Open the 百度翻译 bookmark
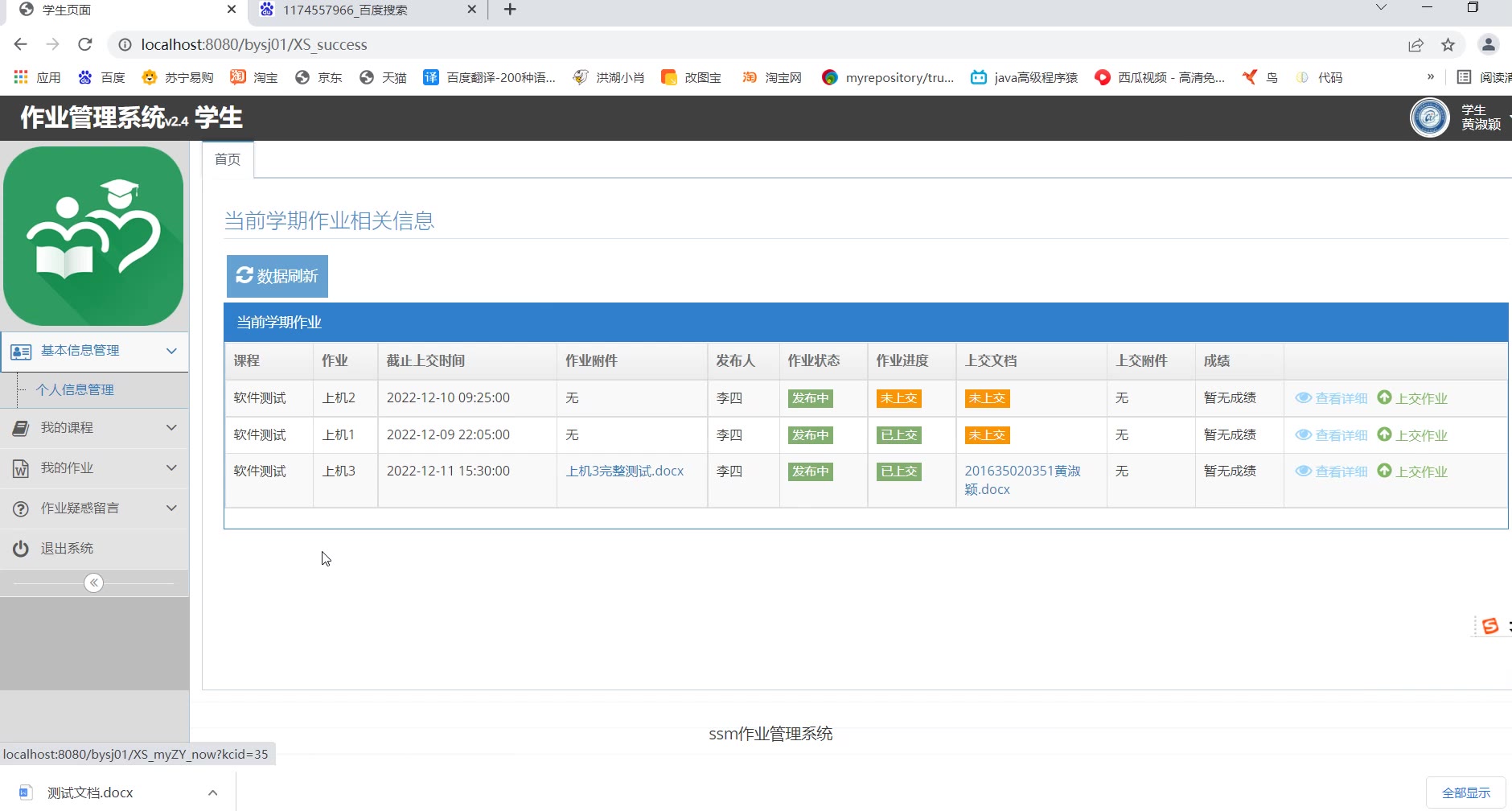Viewport: 1512px width, 811px height. 490,77
